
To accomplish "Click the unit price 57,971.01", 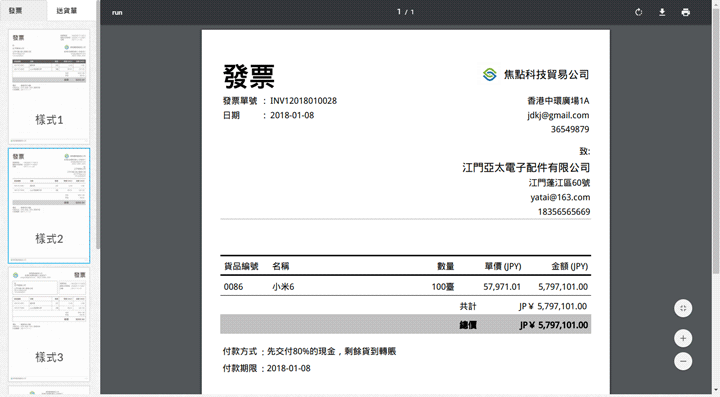I will pos(502,287).
